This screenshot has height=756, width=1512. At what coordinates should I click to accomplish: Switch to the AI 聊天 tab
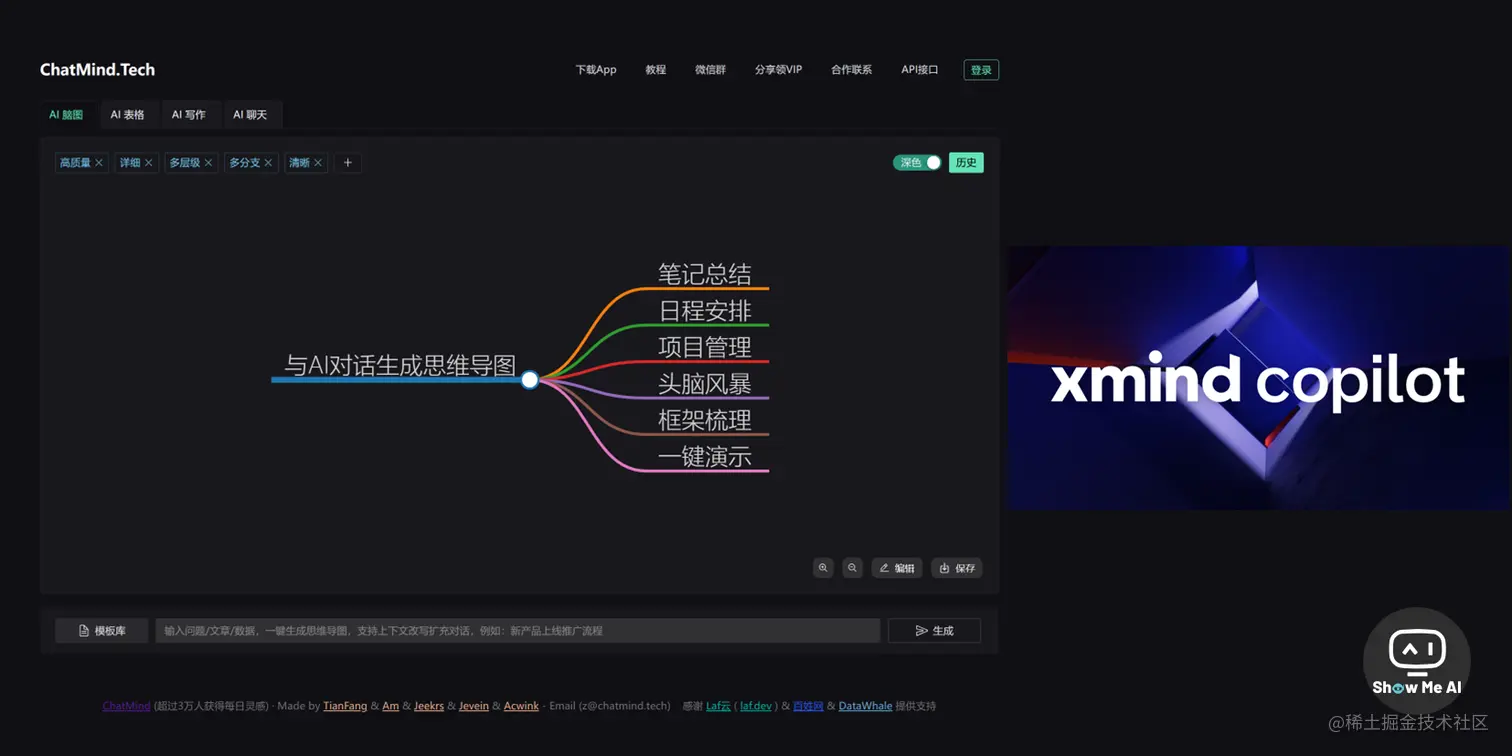click(x=250, y=115)
